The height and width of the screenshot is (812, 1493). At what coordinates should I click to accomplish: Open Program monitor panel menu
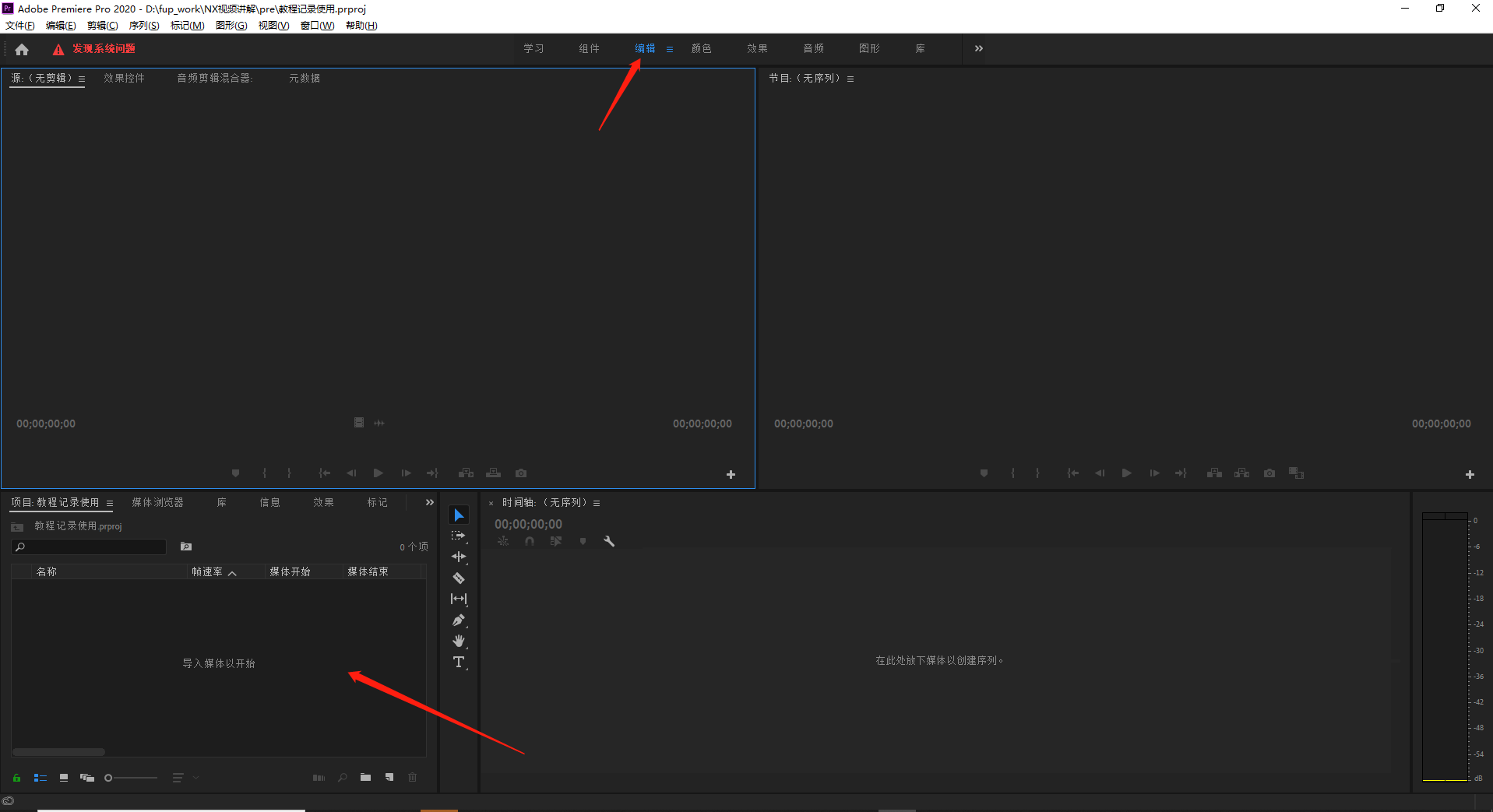(850, 79)
